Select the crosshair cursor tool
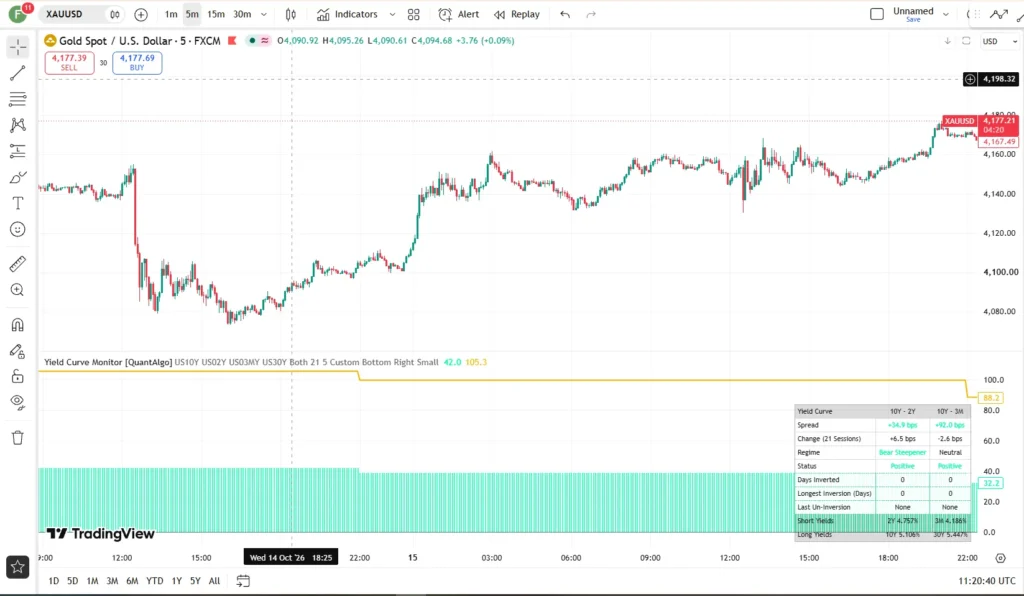Viewport: 1024px width, 596px height. pyautogui.click(x=18, y=46)
